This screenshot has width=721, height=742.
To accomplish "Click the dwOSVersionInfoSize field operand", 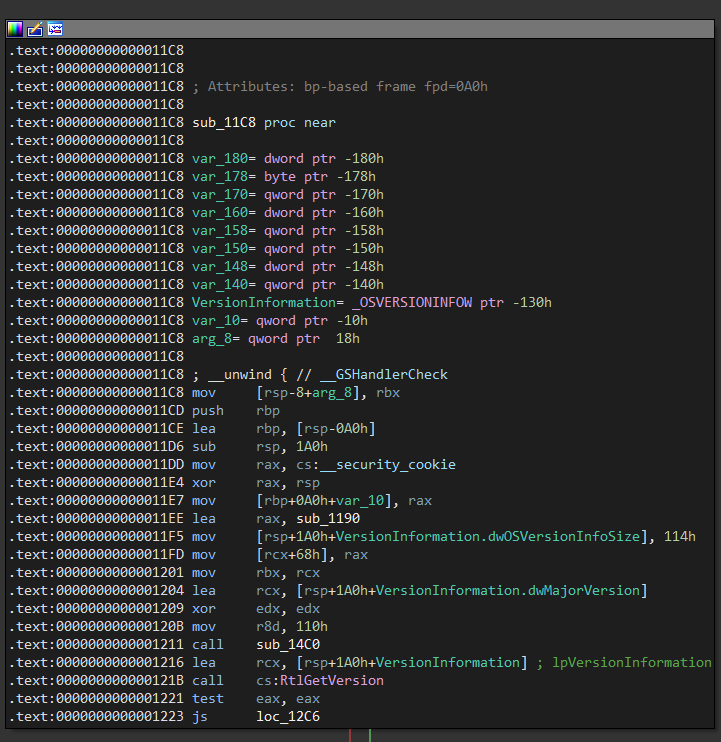I will pyautogui.click(x=451, y=536).
